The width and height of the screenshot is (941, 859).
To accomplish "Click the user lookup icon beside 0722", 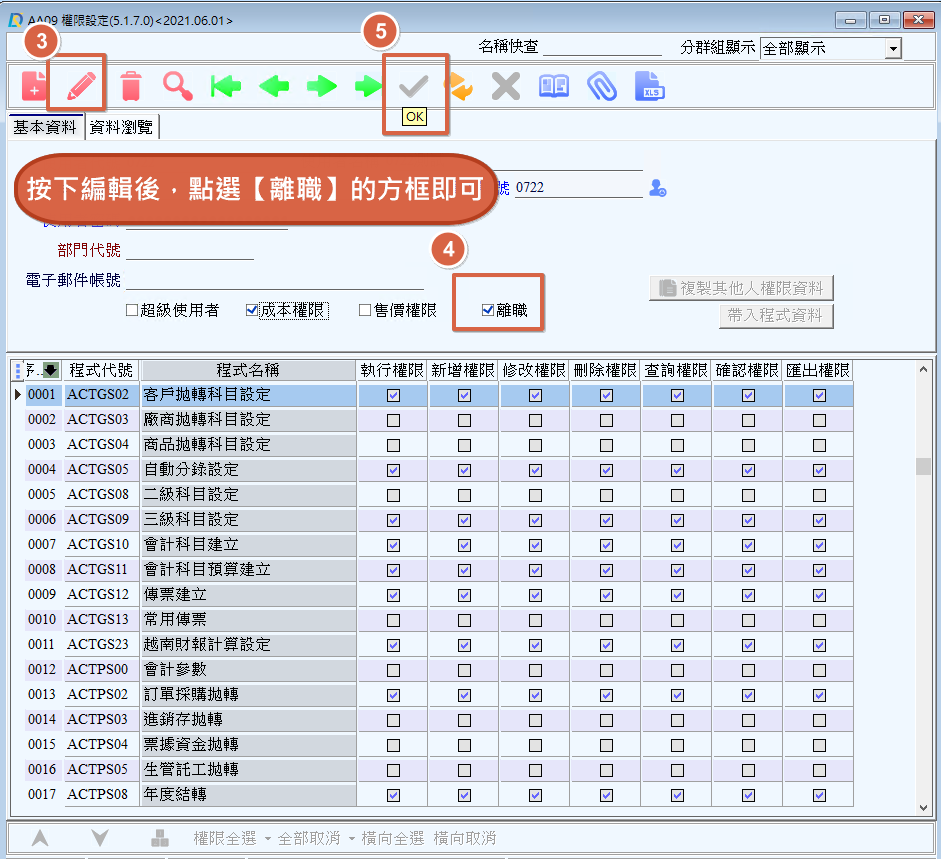I will pos(658,188).
